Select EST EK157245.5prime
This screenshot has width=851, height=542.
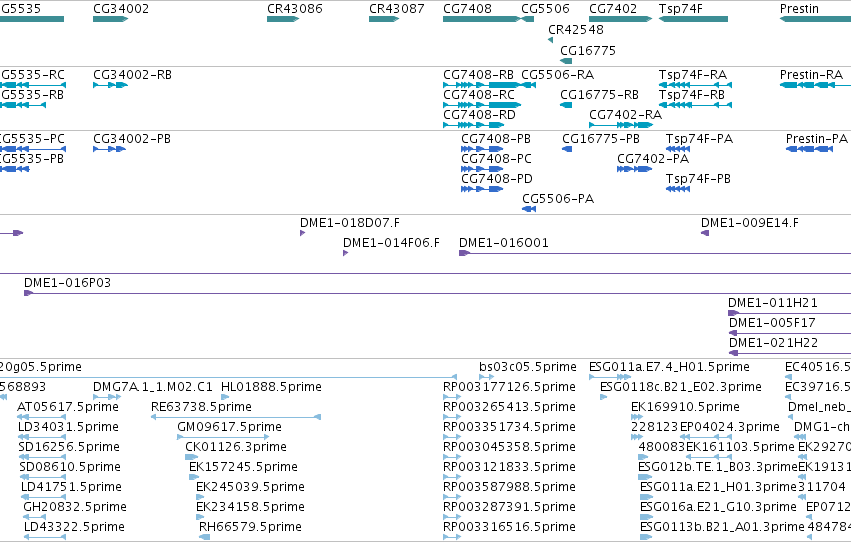(243, 468)
